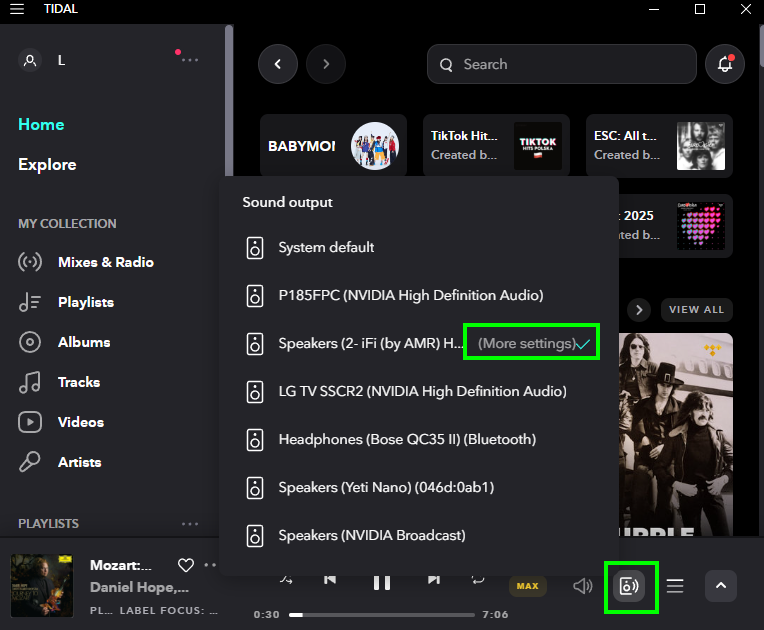Image resolution: width=764 pixels, height=630 pixels.
Task: Open Tracks in My Collection
Action: (x=59, y=382)
